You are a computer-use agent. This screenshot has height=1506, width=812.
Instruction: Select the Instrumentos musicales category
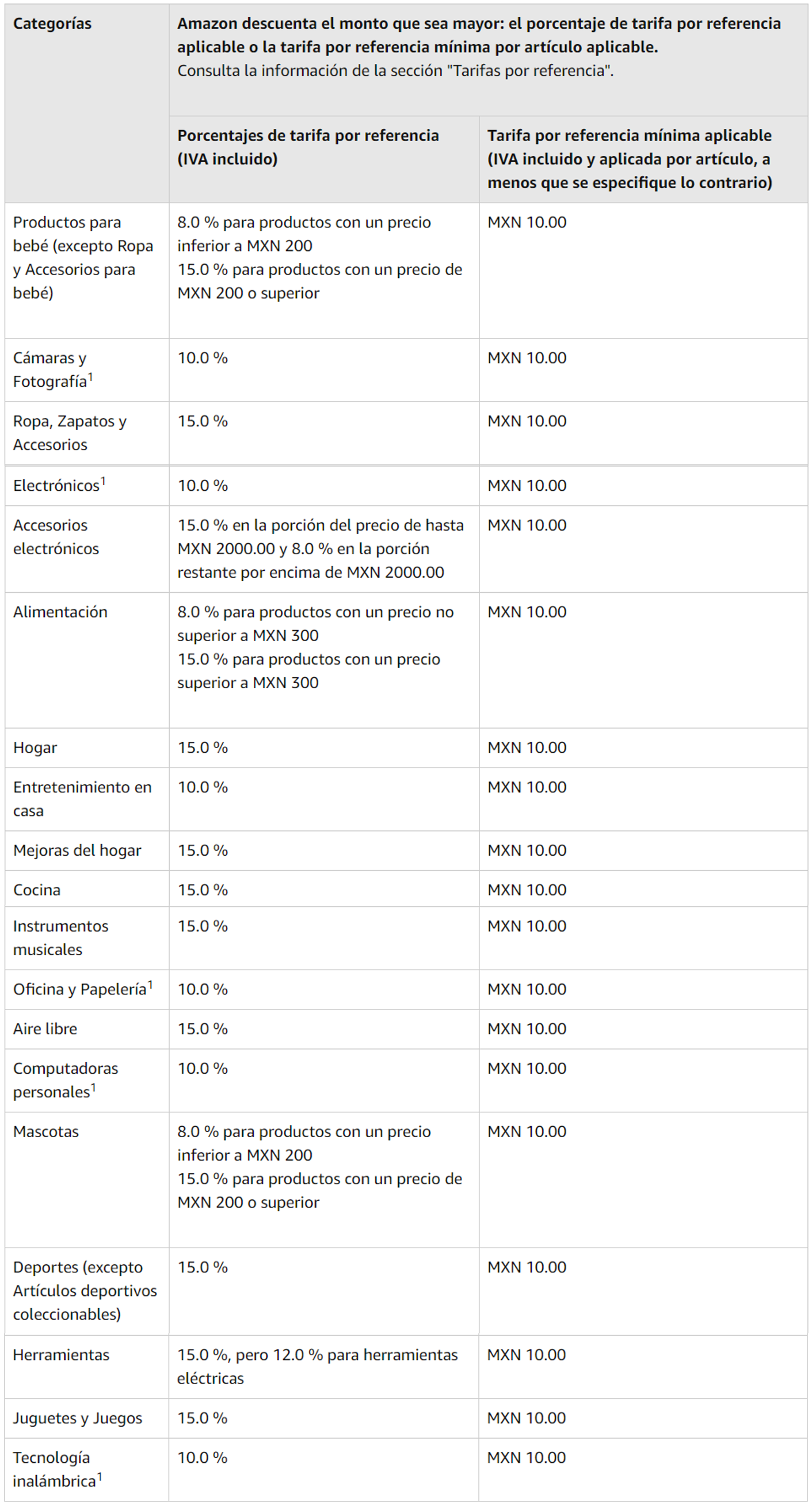coord(60,938)
